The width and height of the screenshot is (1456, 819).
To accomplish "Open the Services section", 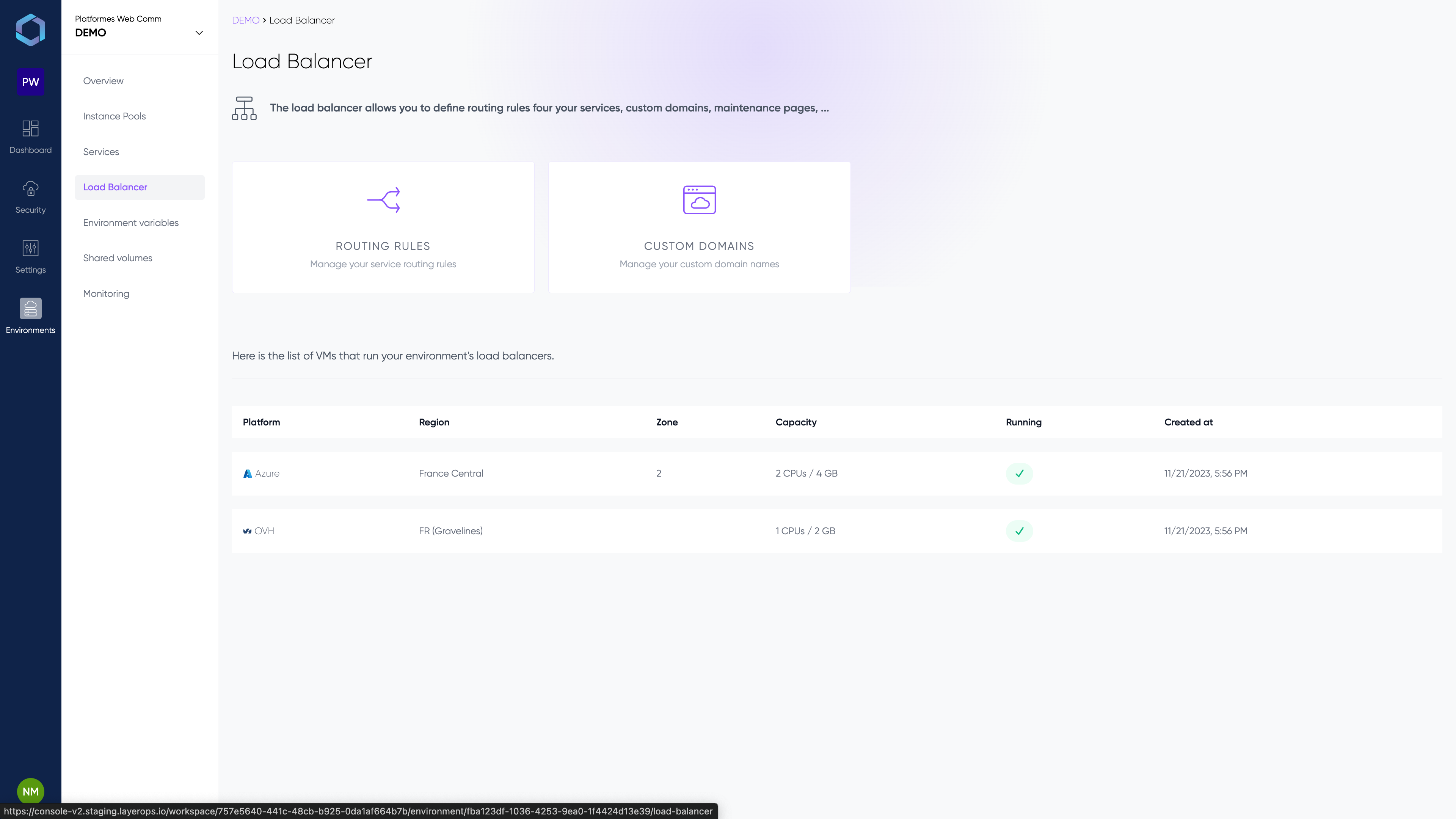I will pyautogui.click(x=101, y=152).
